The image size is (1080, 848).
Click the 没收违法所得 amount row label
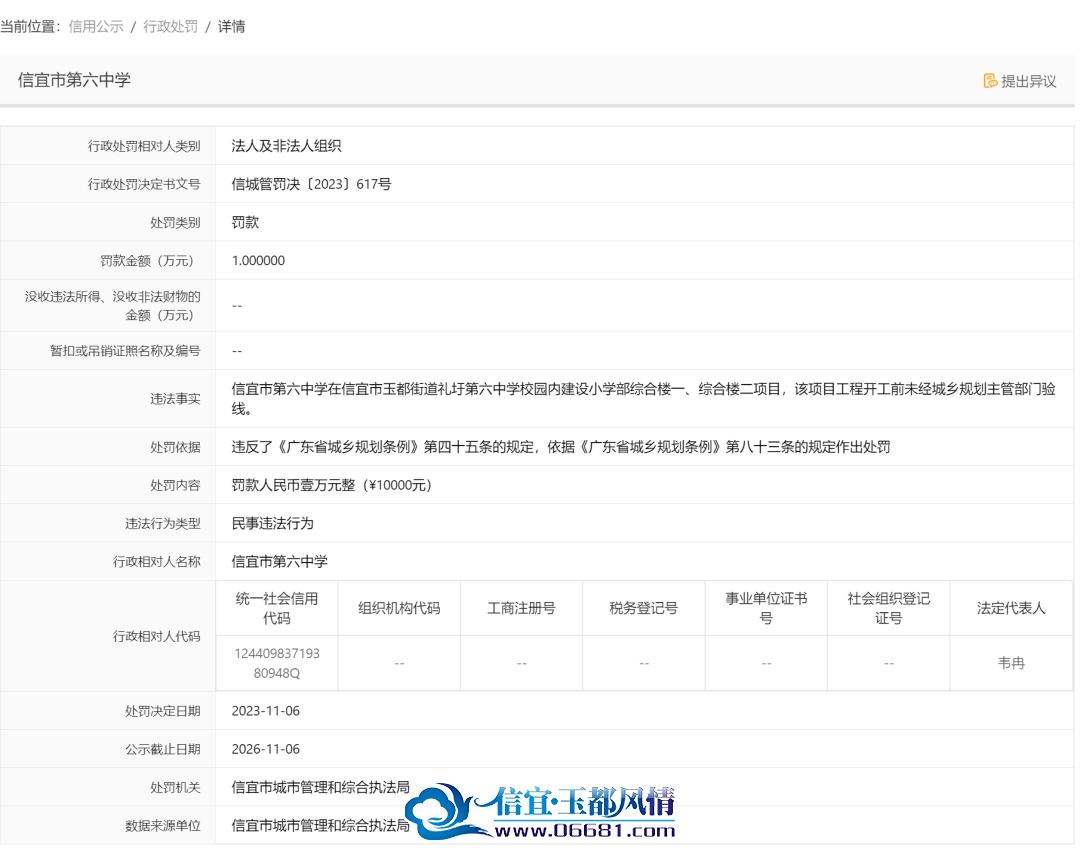(x=113, y=306)
